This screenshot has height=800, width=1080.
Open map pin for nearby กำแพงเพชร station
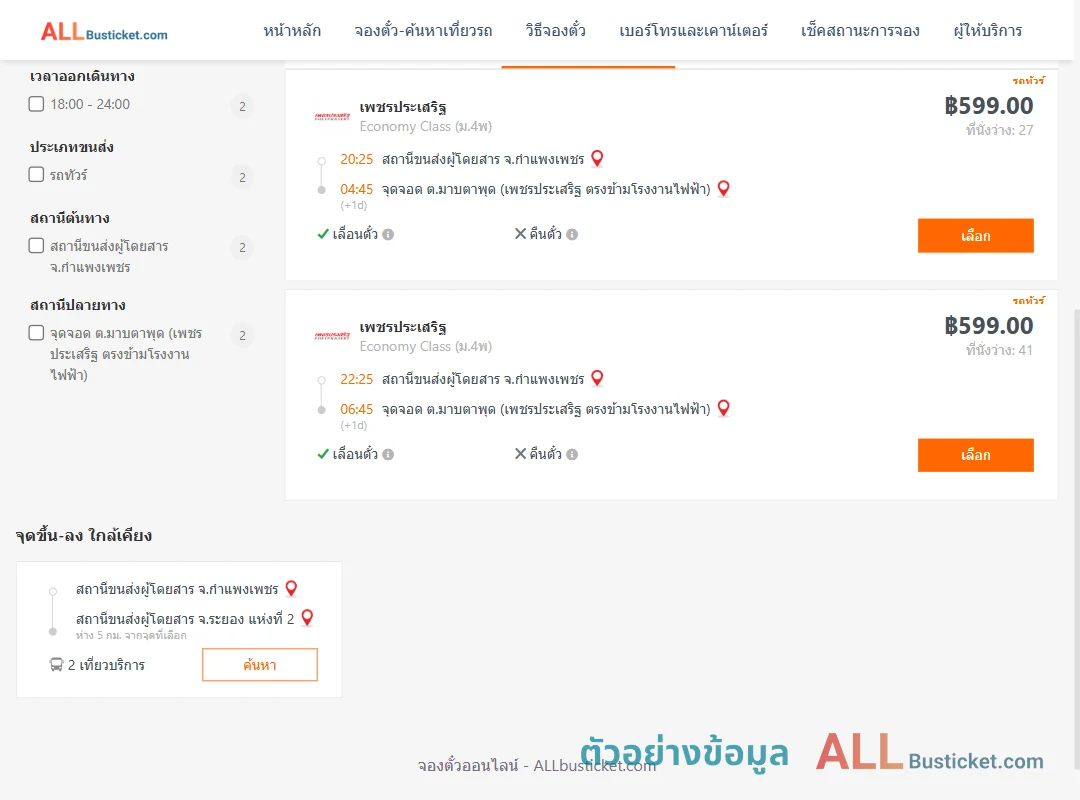click(291, 588)
